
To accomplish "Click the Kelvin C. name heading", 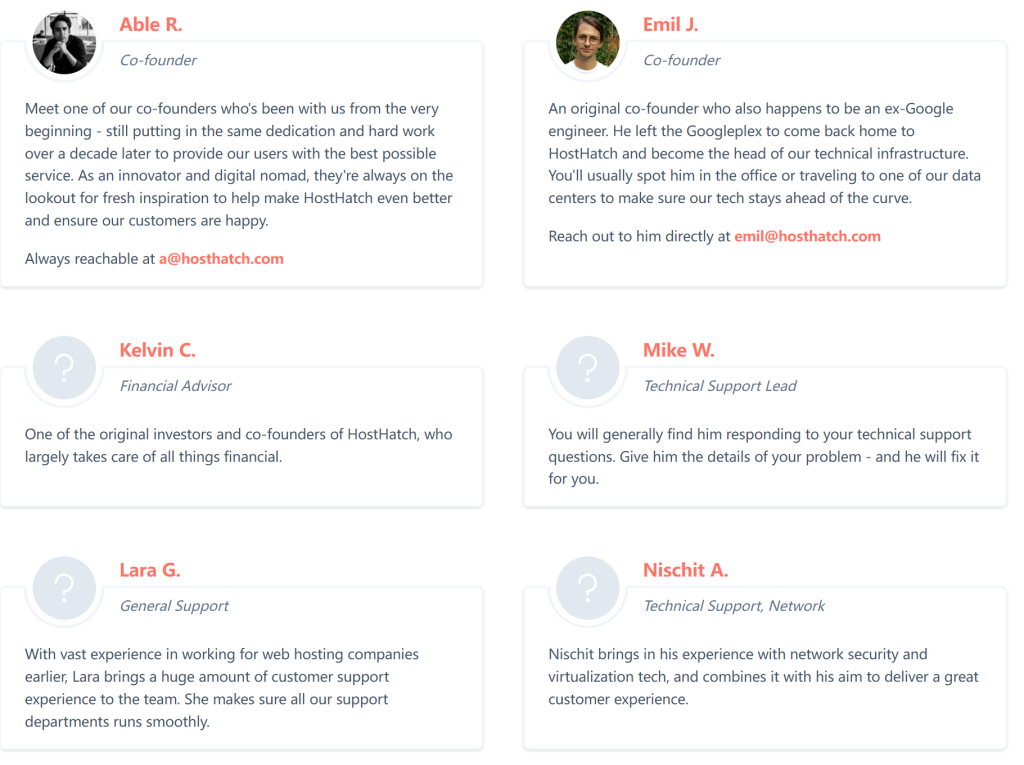I will click(x=157, y=350).
